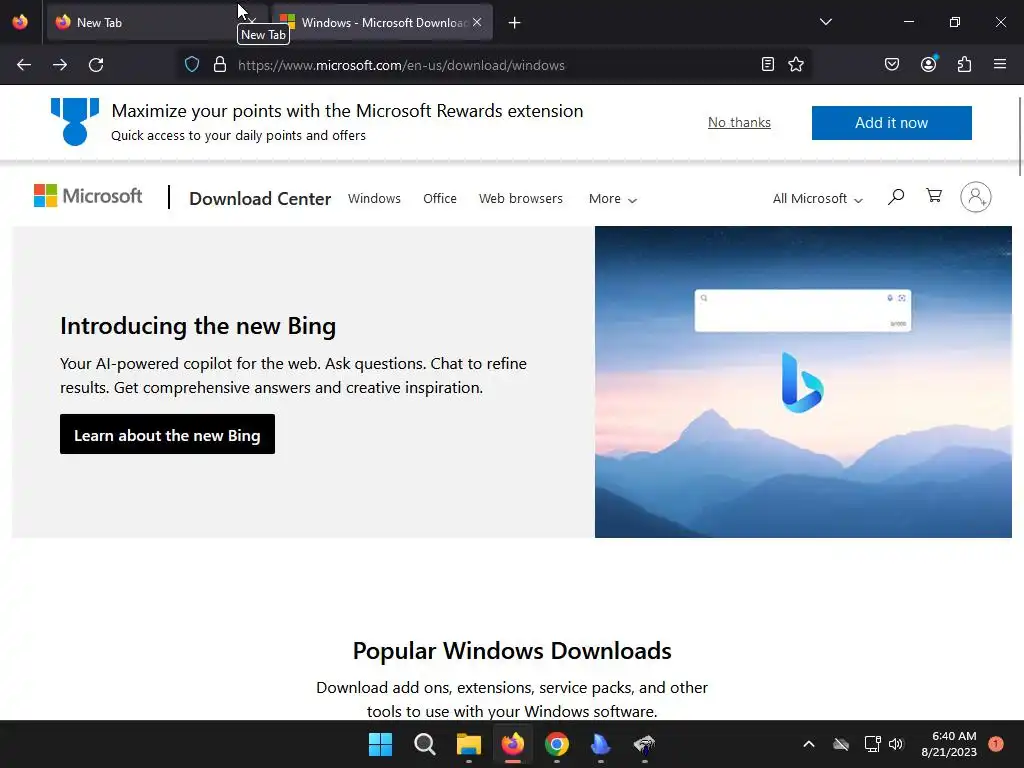Open the blue app icon beside Chrome in taskbar
Screen dimensions: 1024x768
coord(601,744)
